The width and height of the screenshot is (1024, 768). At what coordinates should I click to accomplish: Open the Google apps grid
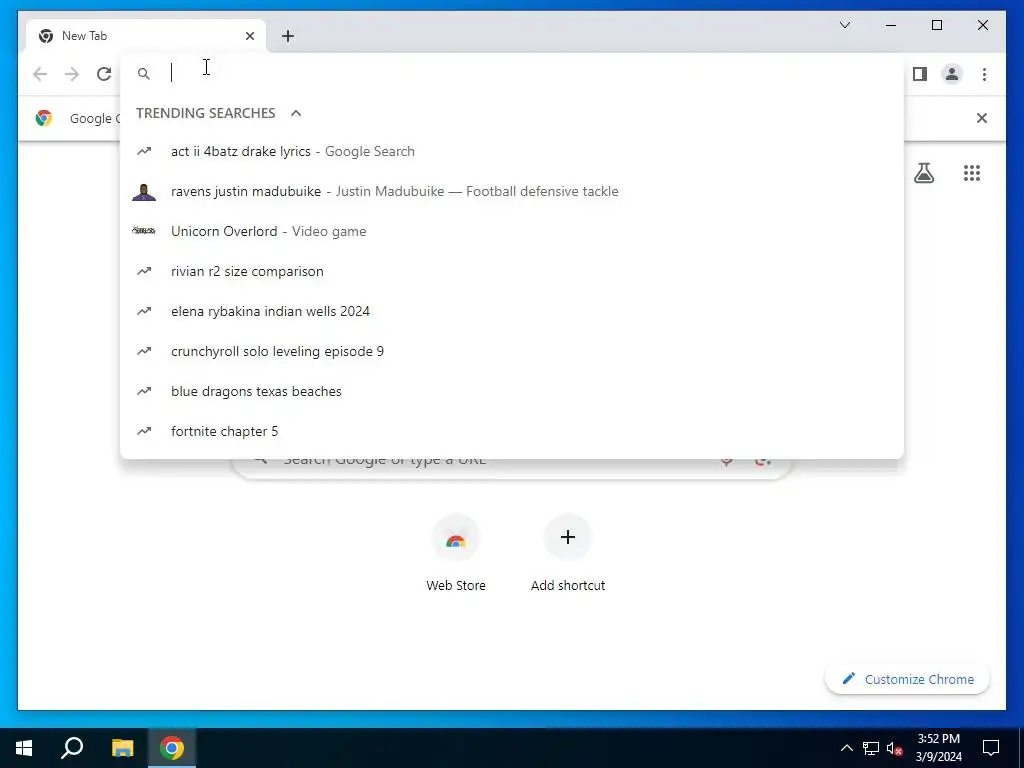(x=972, y=173)
